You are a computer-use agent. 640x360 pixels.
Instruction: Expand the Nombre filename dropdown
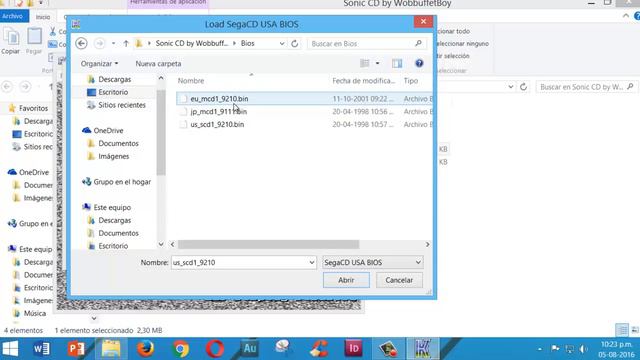(312, 262)
